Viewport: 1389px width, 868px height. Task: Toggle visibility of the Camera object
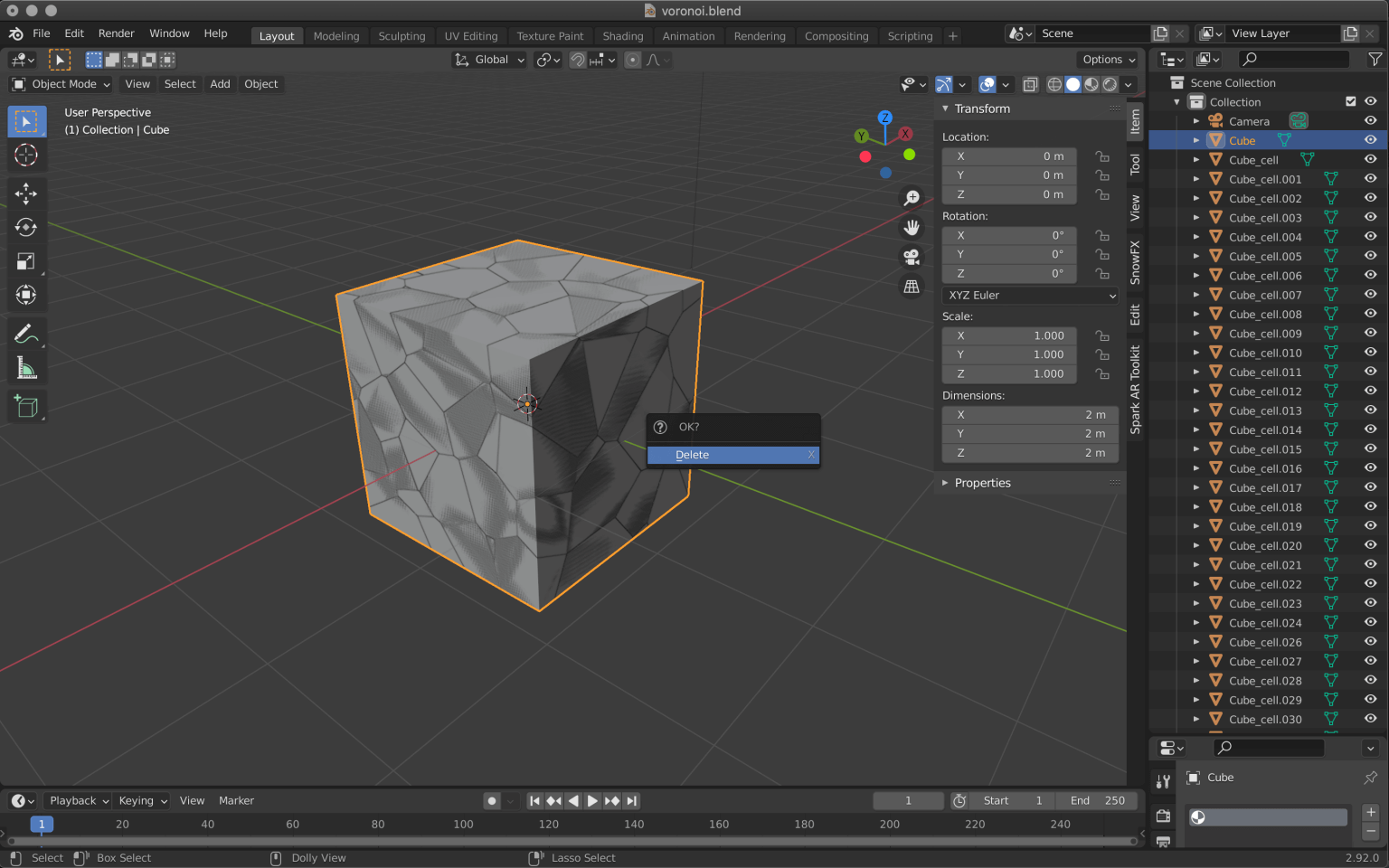pyautogui.click(x=1369, y=120)
